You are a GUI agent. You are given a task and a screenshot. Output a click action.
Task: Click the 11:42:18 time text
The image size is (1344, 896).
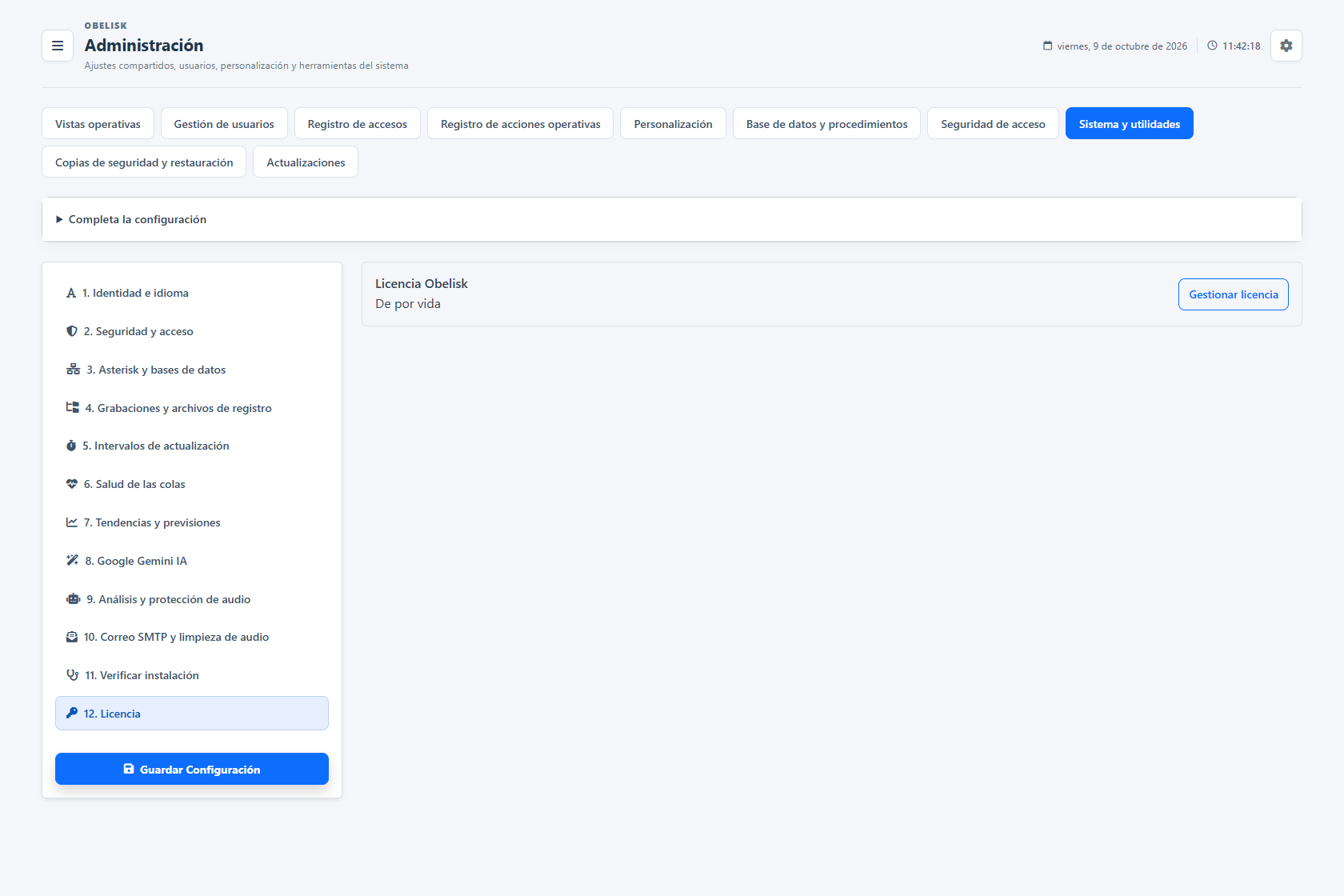tap(1242, 46)
